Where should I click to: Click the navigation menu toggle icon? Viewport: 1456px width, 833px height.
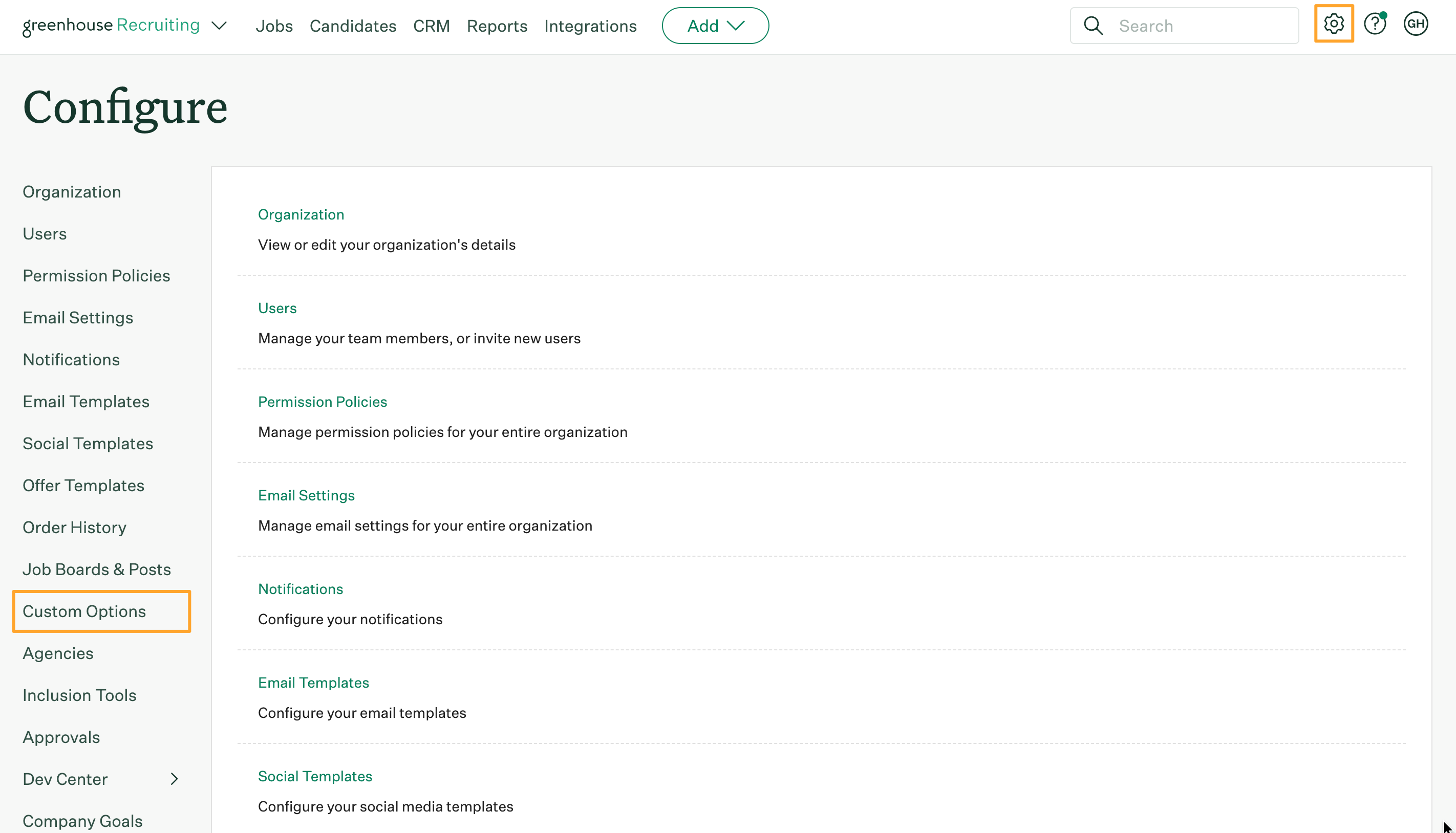[x=221, y=25]
